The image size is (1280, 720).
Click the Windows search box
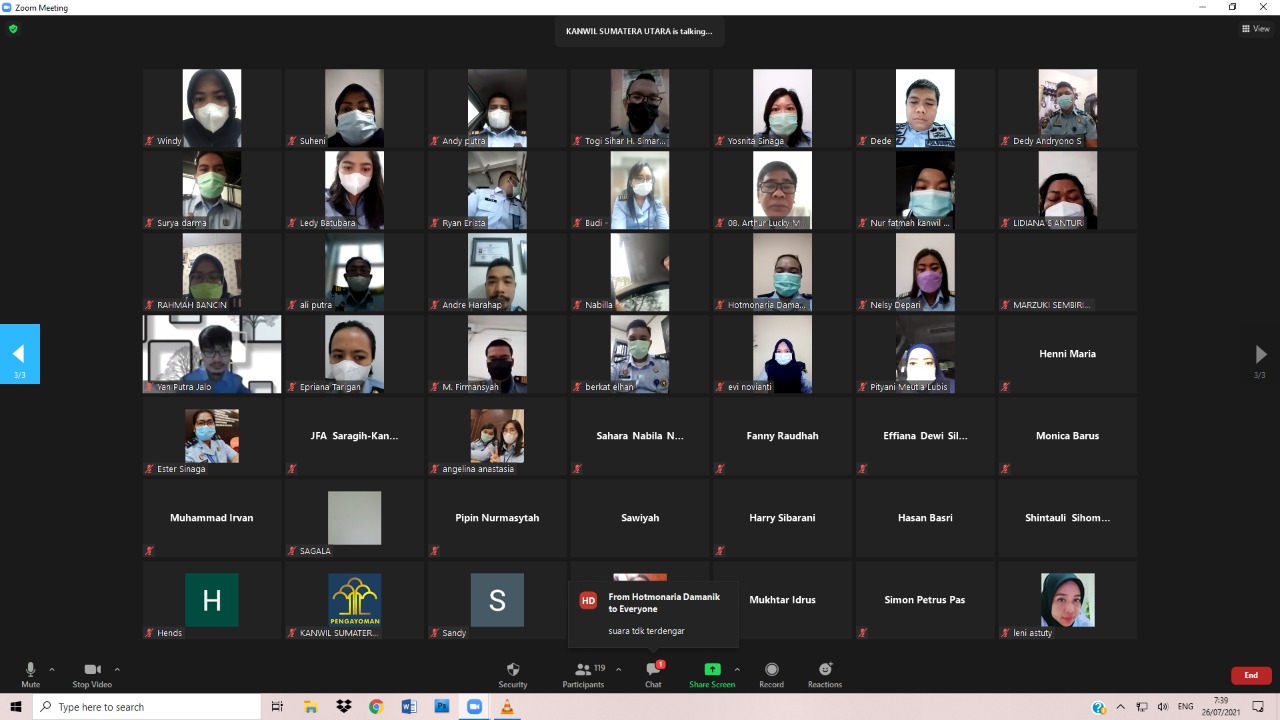[150, 707]
